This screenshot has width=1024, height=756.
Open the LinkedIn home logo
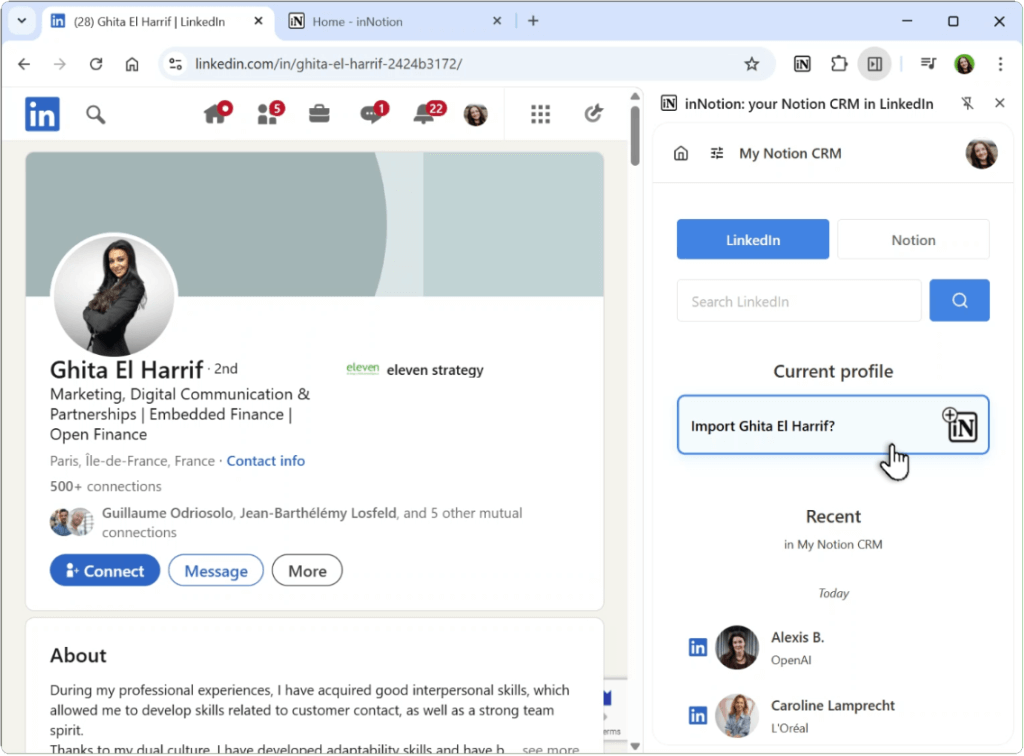coord(42,114)
